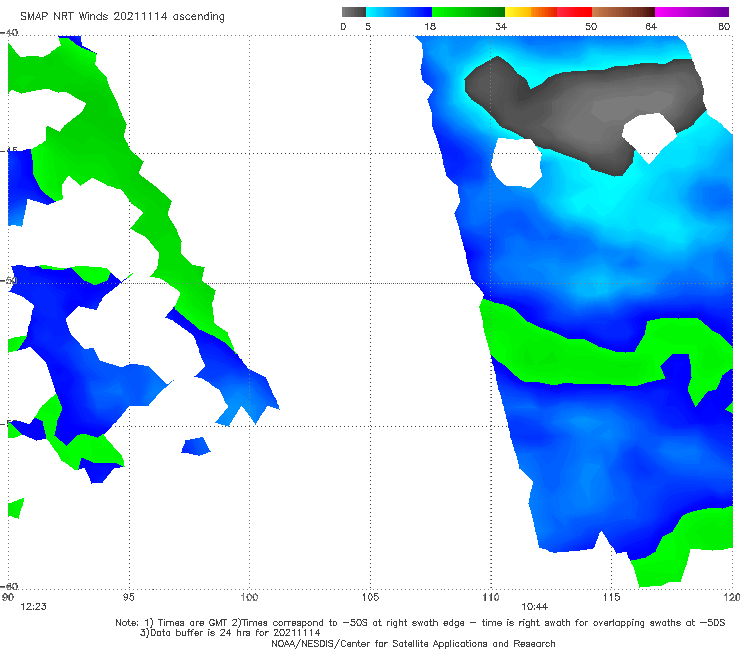The height and width of the screenshot is (650, 740).
Task: Click the latitude label '-40'
Action: [x=9, y=33]
